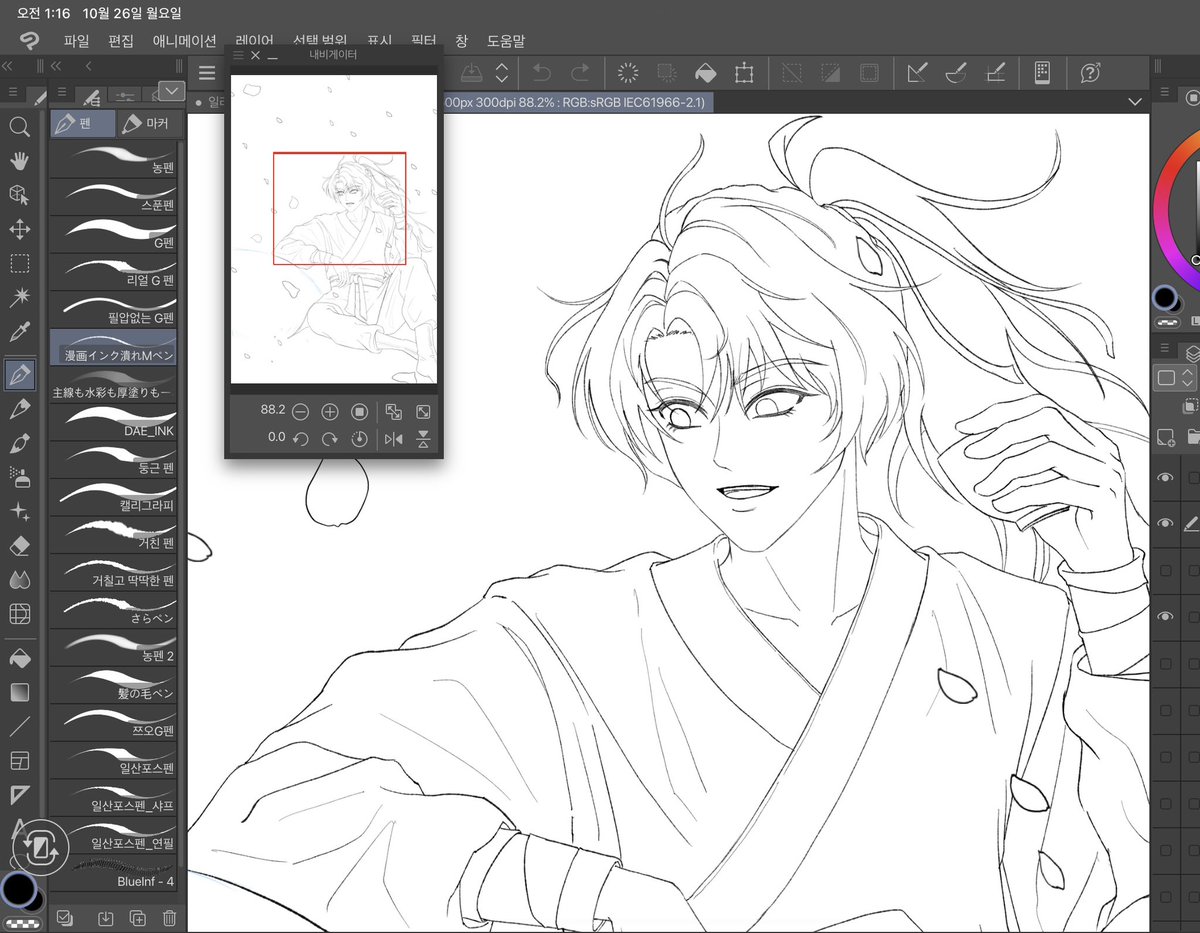
Task: Choose the 스푼펜 brush
Action: (x=113, y=197)
